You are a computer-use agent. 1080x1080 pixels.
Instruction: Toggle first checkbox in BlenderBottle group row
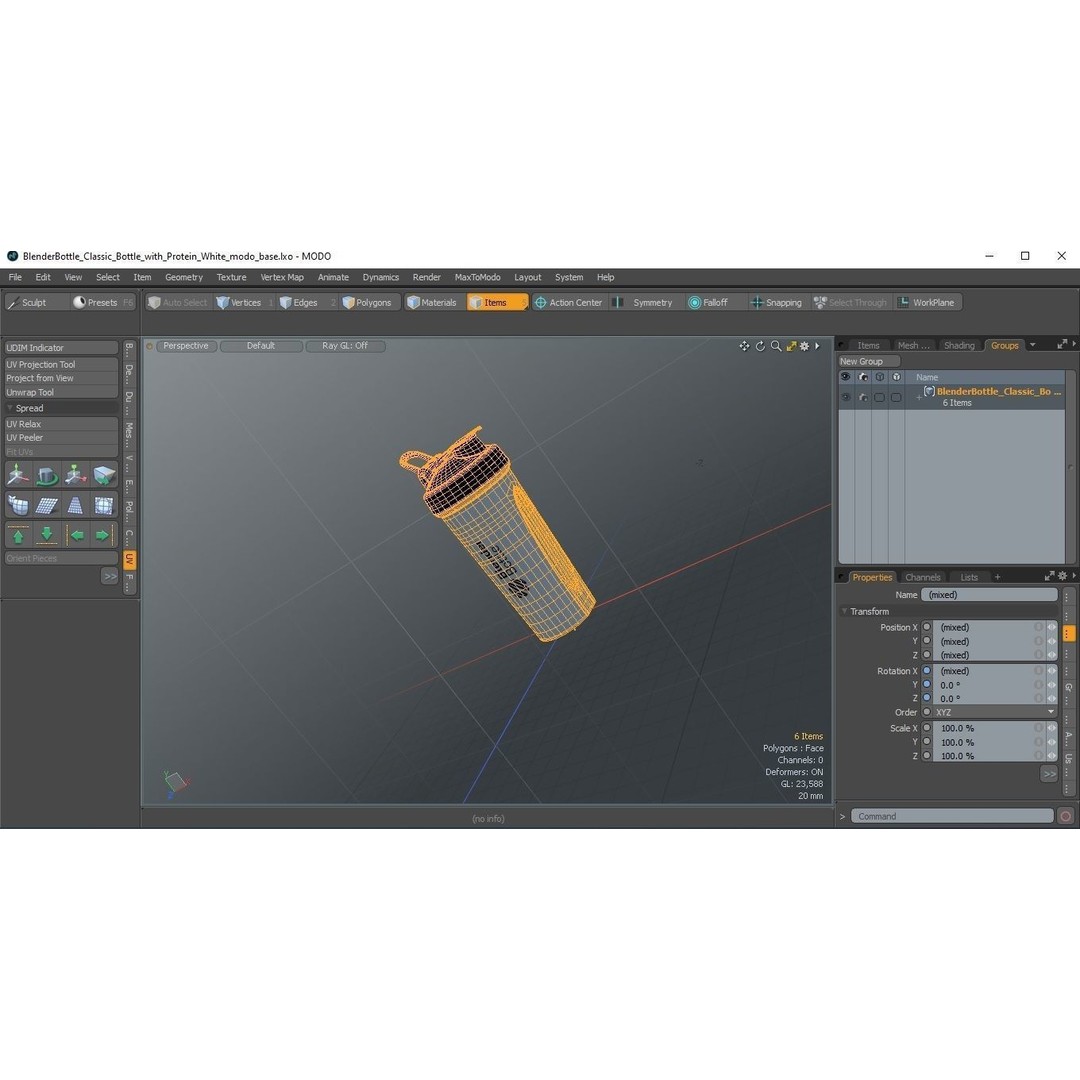(880, 397)
